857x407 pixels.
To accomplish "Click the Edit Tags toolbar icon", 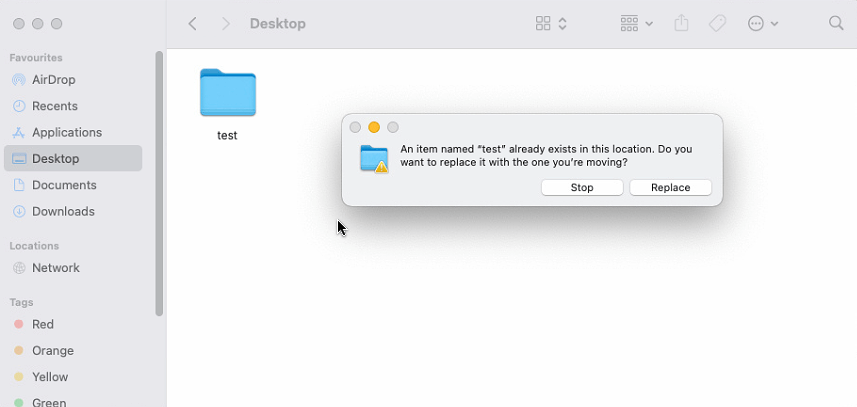I will [717, 23].
